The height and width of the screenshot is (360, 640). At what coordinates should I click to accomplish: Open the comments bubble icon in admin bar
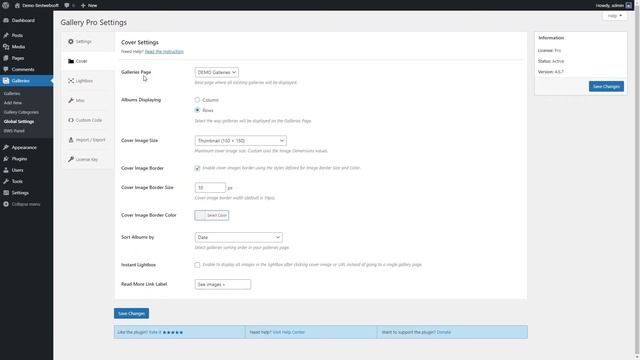67,5
